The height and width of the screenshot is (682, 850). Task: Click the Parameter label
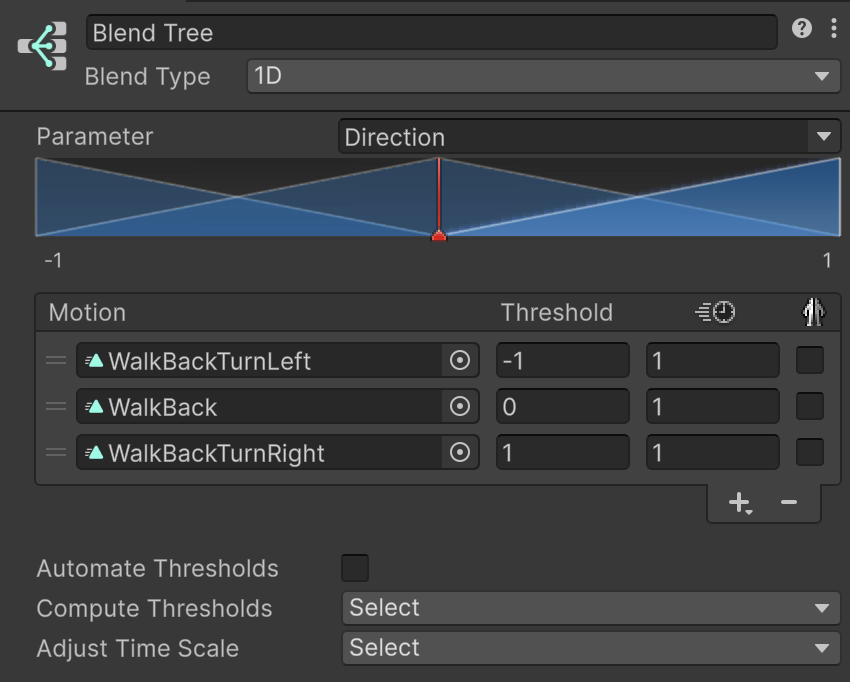coord(95,137)
